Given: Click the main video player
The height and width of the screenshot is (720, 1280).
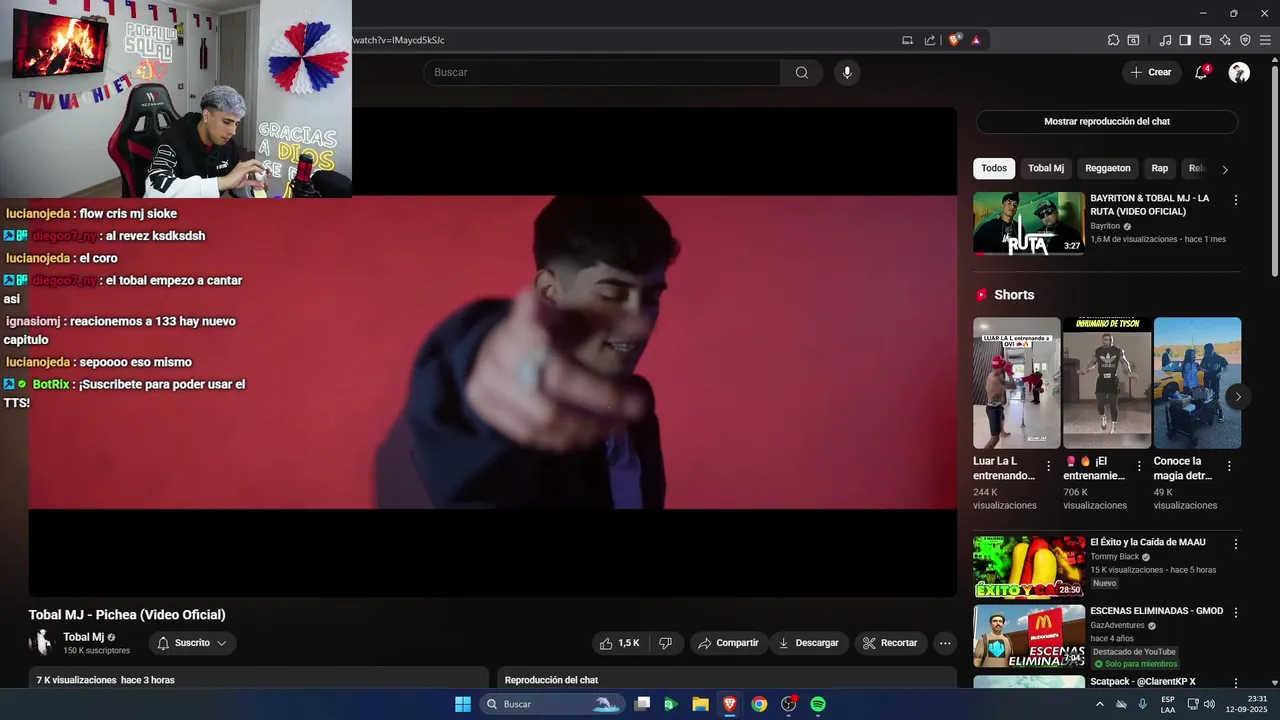Looking at the screenshot, I should (x=493, y=352).
